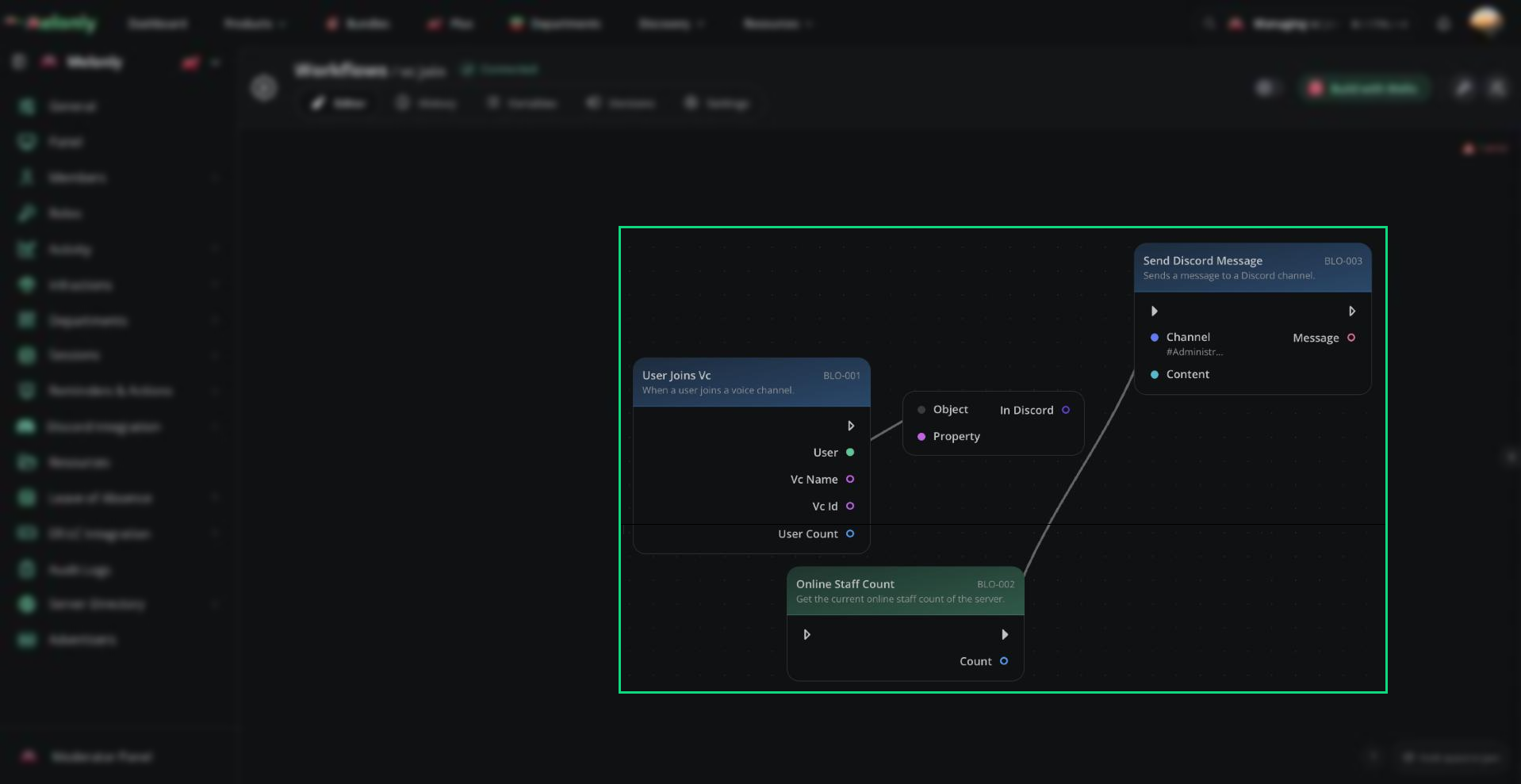Click the Vc Name output port
This screenshot has height=784, width=1521.
pyautogui.click(x=850, y=480)
